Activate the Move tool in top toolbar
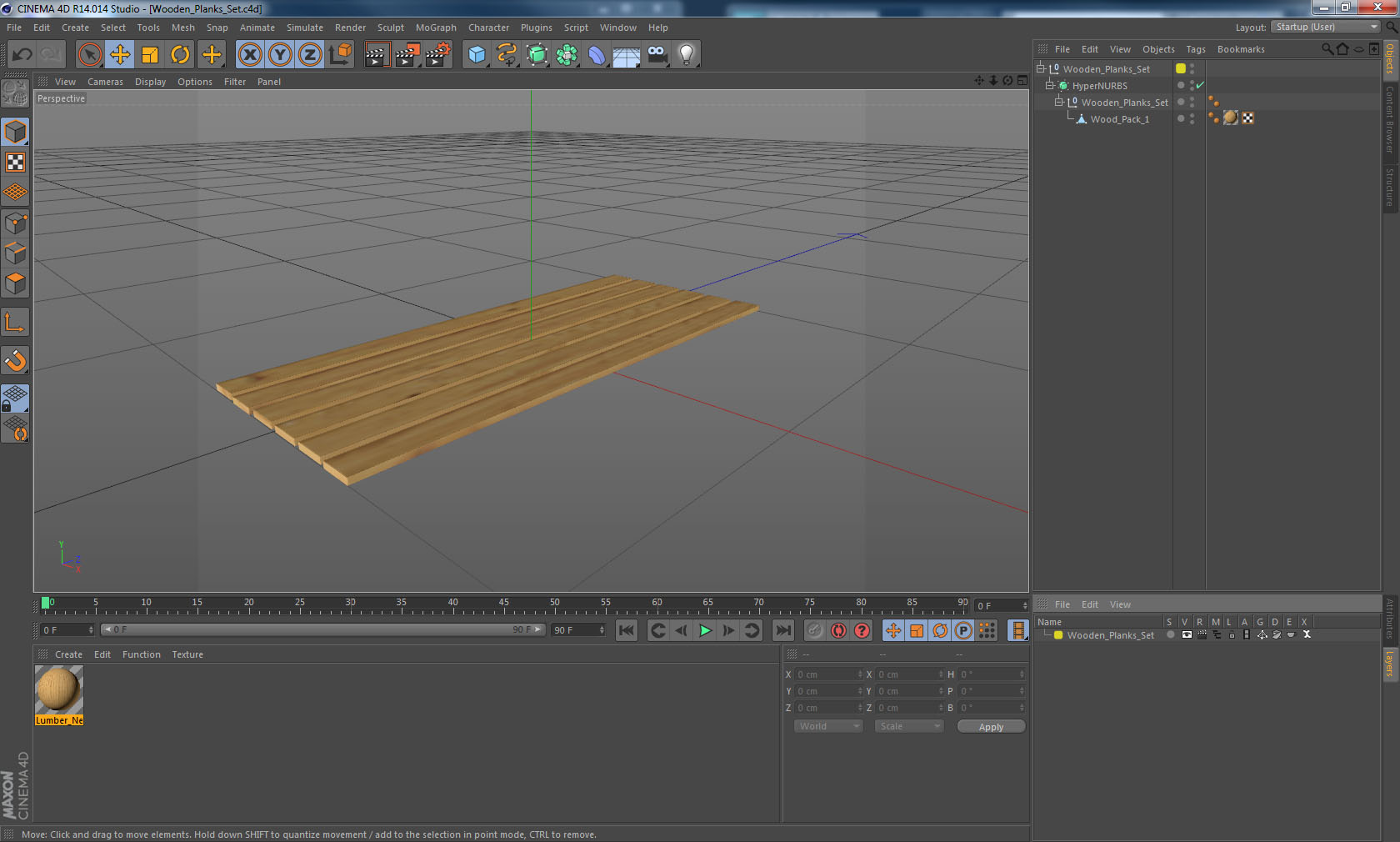 pos(120,55)
